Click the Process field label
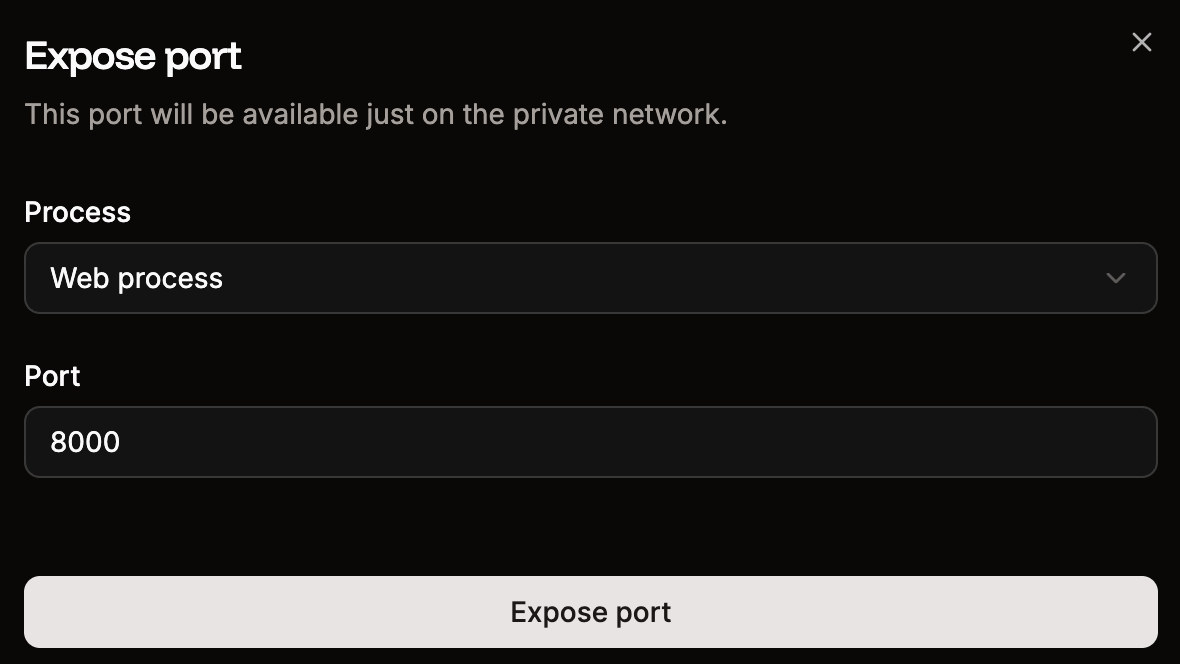The height and width of the screenshot is (664, 1180). tap(77, 212)
